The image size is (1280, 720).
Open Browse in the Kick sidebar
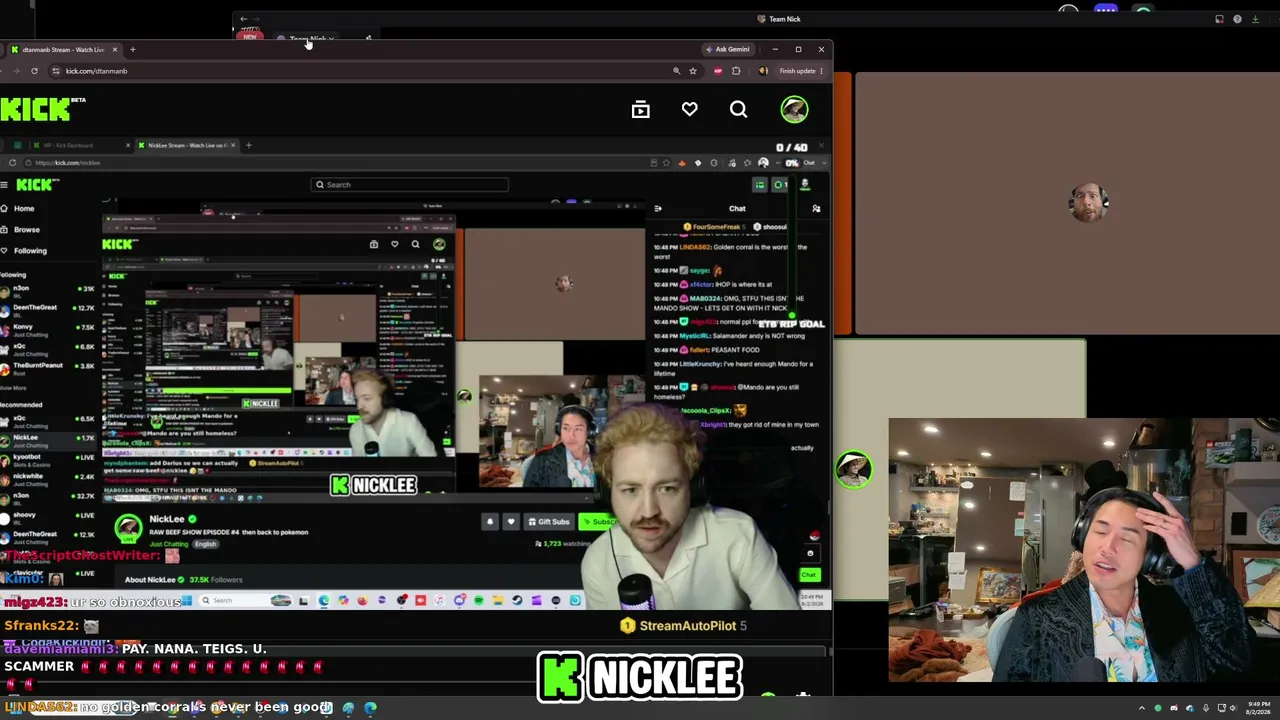coord(27,230)
